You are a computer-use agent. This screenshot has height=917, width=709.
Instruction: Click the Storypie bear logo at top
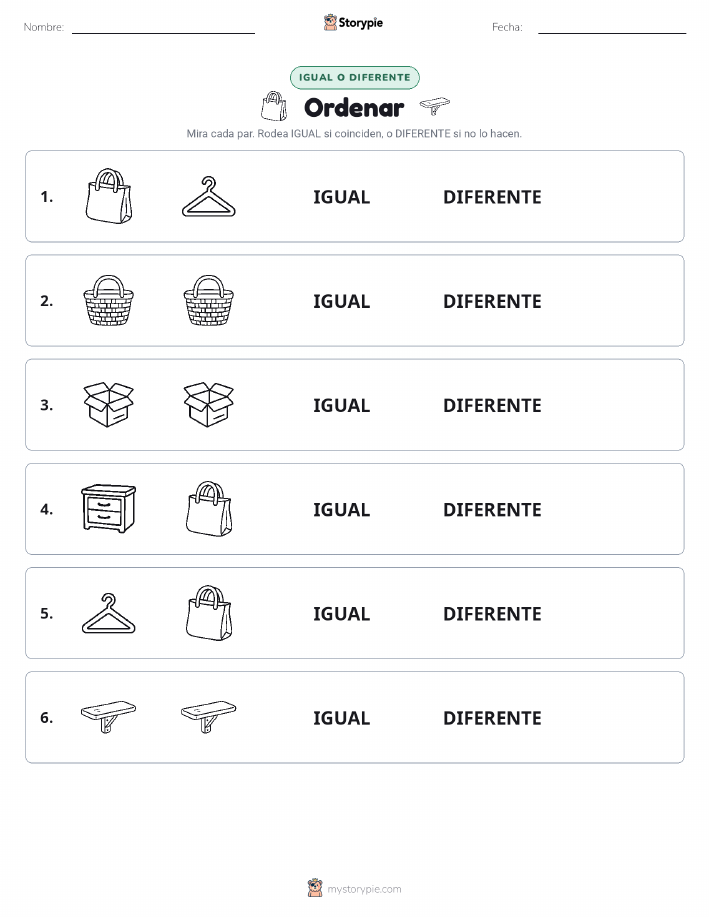coord(330,22)
